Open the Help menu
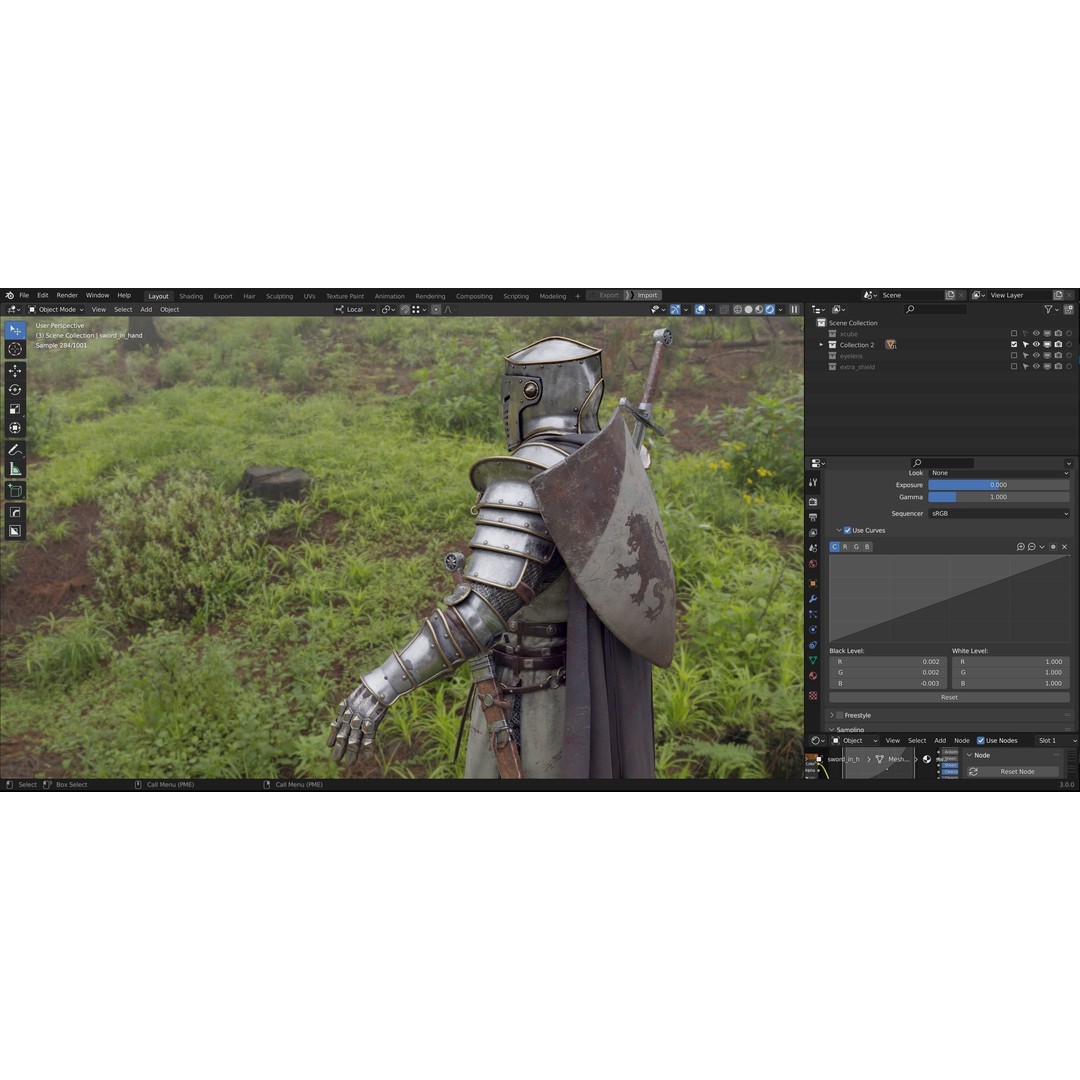The image size is (1080, 1080). (x=124, y=295)
